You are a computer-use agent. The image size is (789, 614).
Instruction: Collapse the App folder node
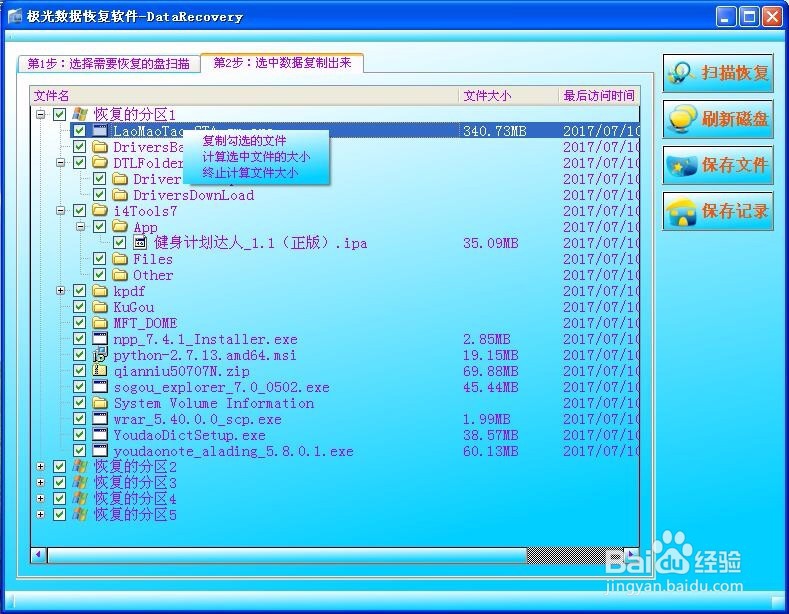(81, 226)
